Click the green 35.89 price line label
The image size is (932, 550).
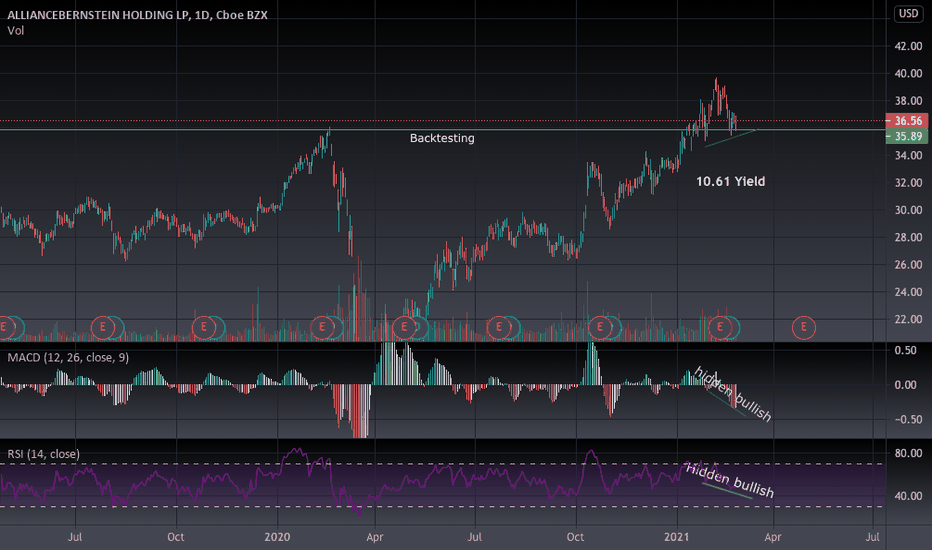[906, 136]
